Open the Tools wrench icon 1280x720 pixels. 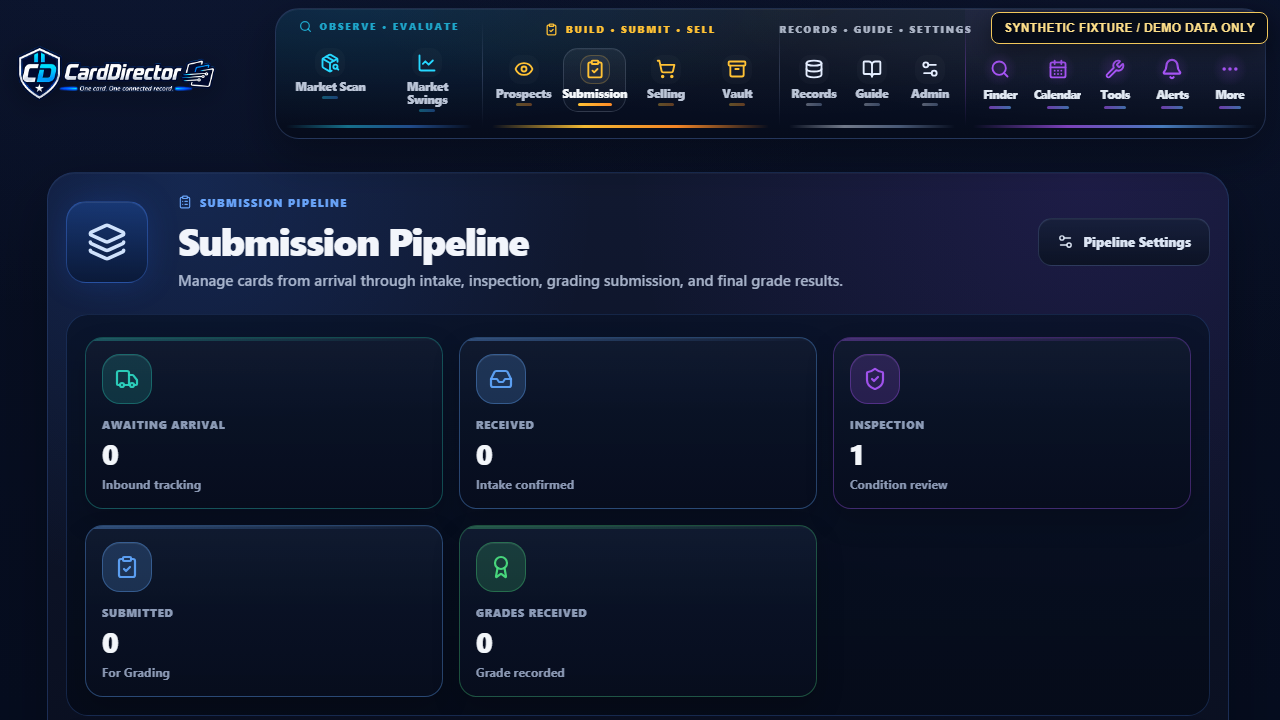1115,69
